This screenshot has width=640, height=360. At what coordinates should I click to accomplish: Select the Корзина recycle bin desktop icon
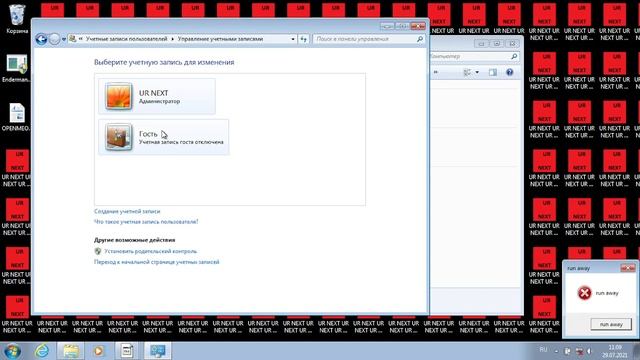(17, 19)
